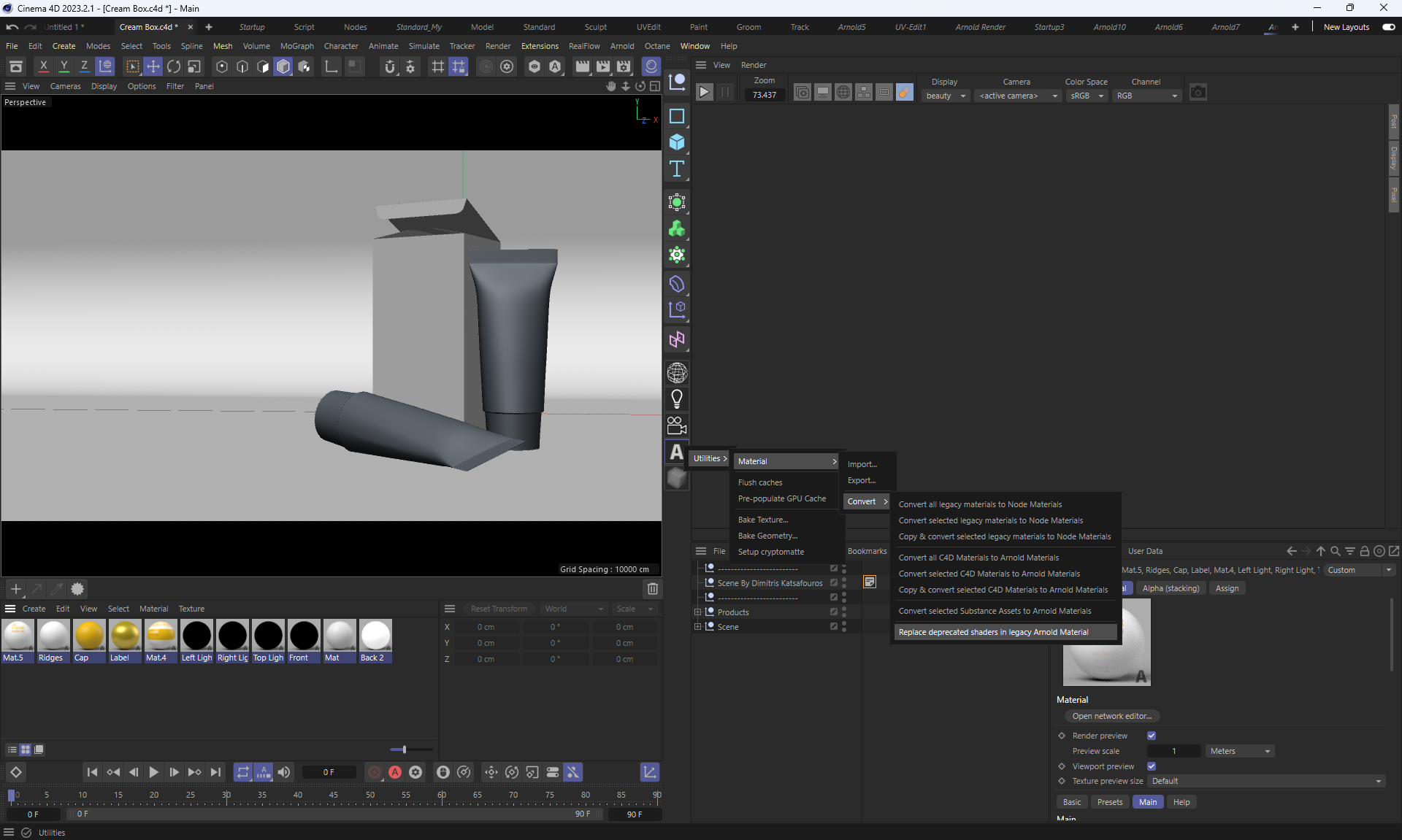1402x840 pixels.
Task: Click the Light object icon
Action: click(x=676, y=398)
